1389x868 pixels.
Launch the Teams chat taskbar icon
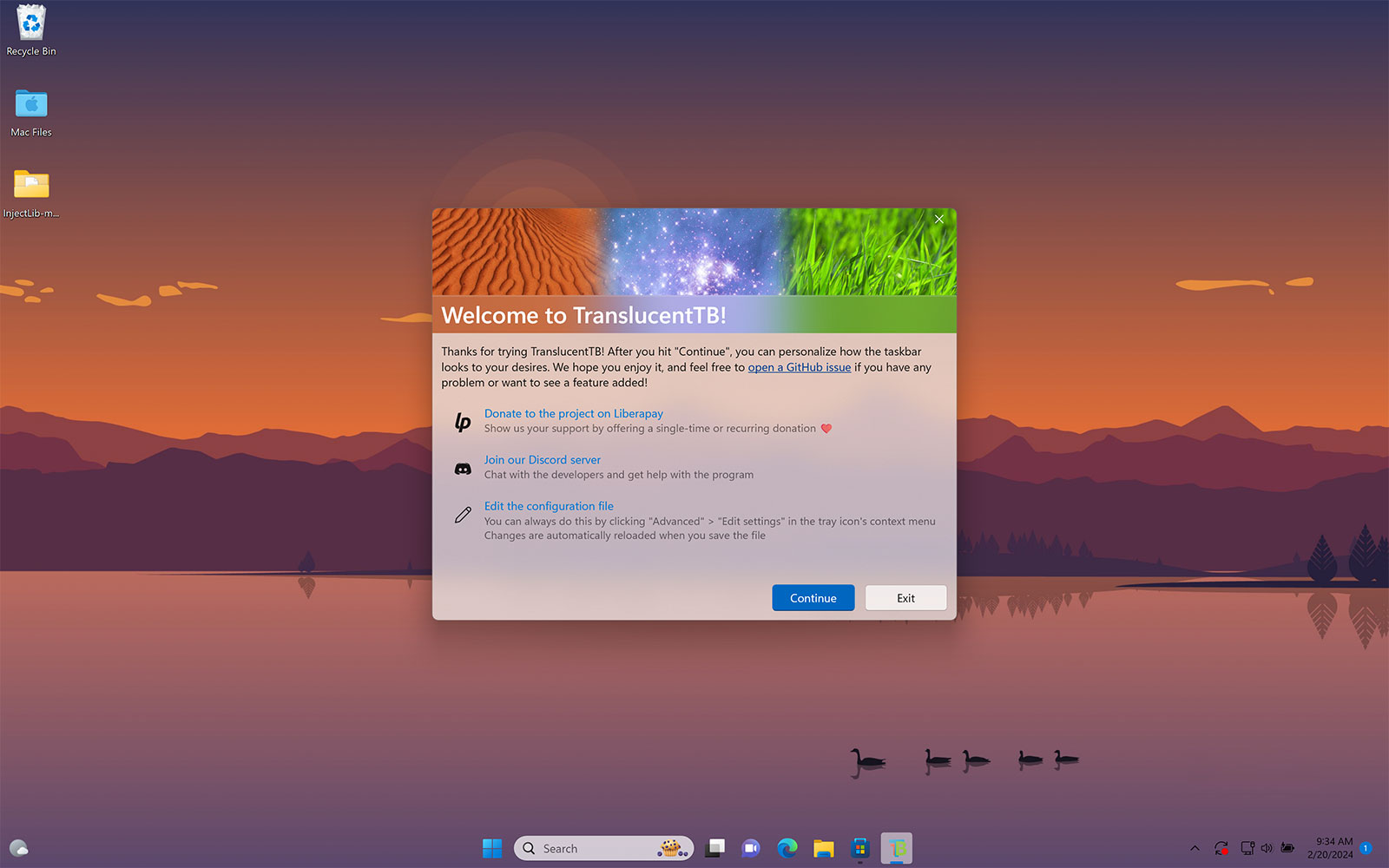coord(751,848)
